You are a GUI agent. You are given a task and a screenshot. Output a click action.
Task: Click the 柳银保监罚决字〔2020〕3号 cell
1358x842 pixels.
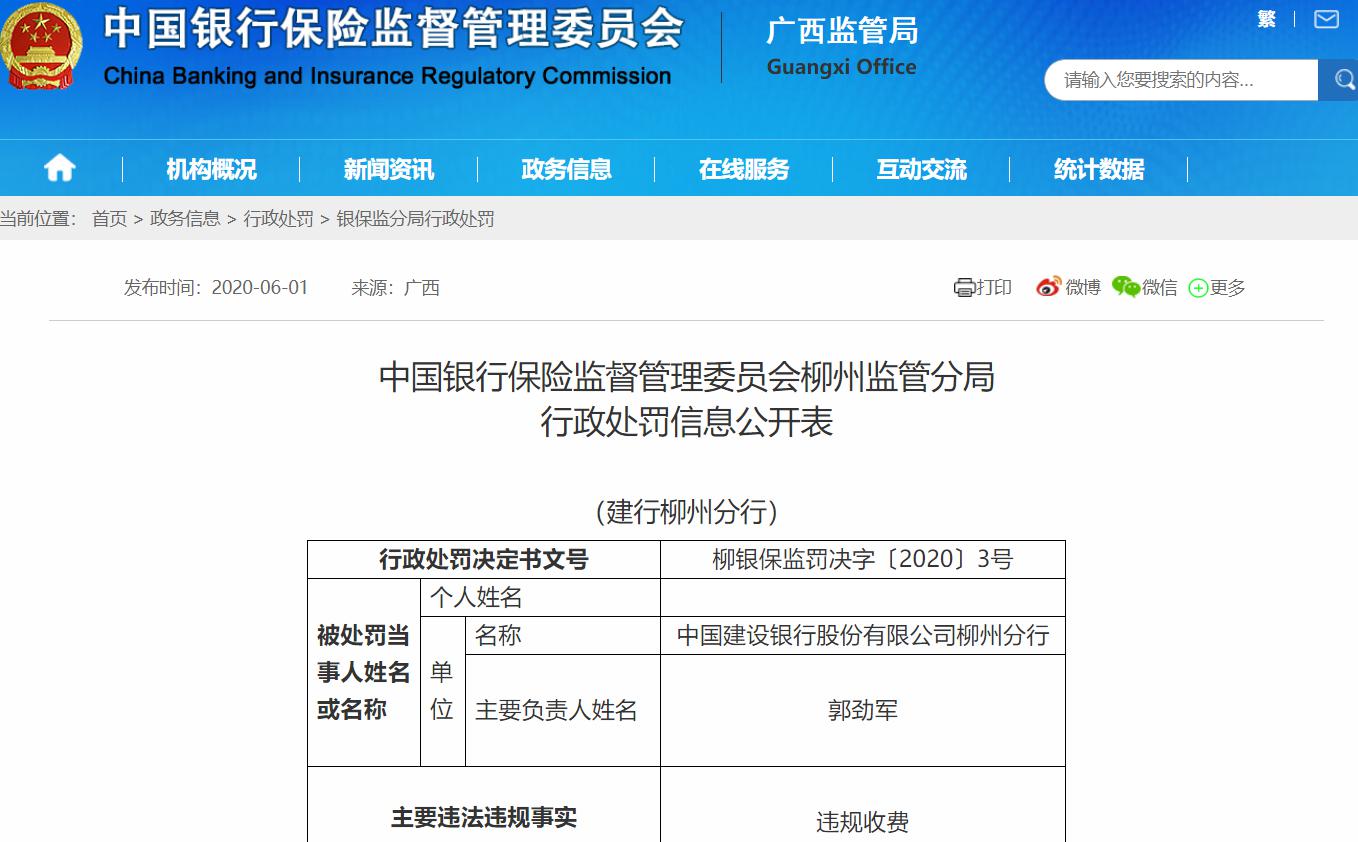pos(863,560)
